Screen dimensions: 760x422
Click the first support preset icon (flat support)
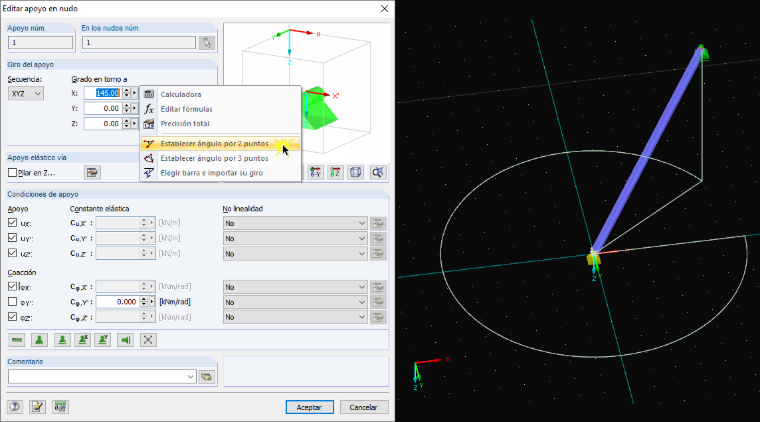coord(17,340)
